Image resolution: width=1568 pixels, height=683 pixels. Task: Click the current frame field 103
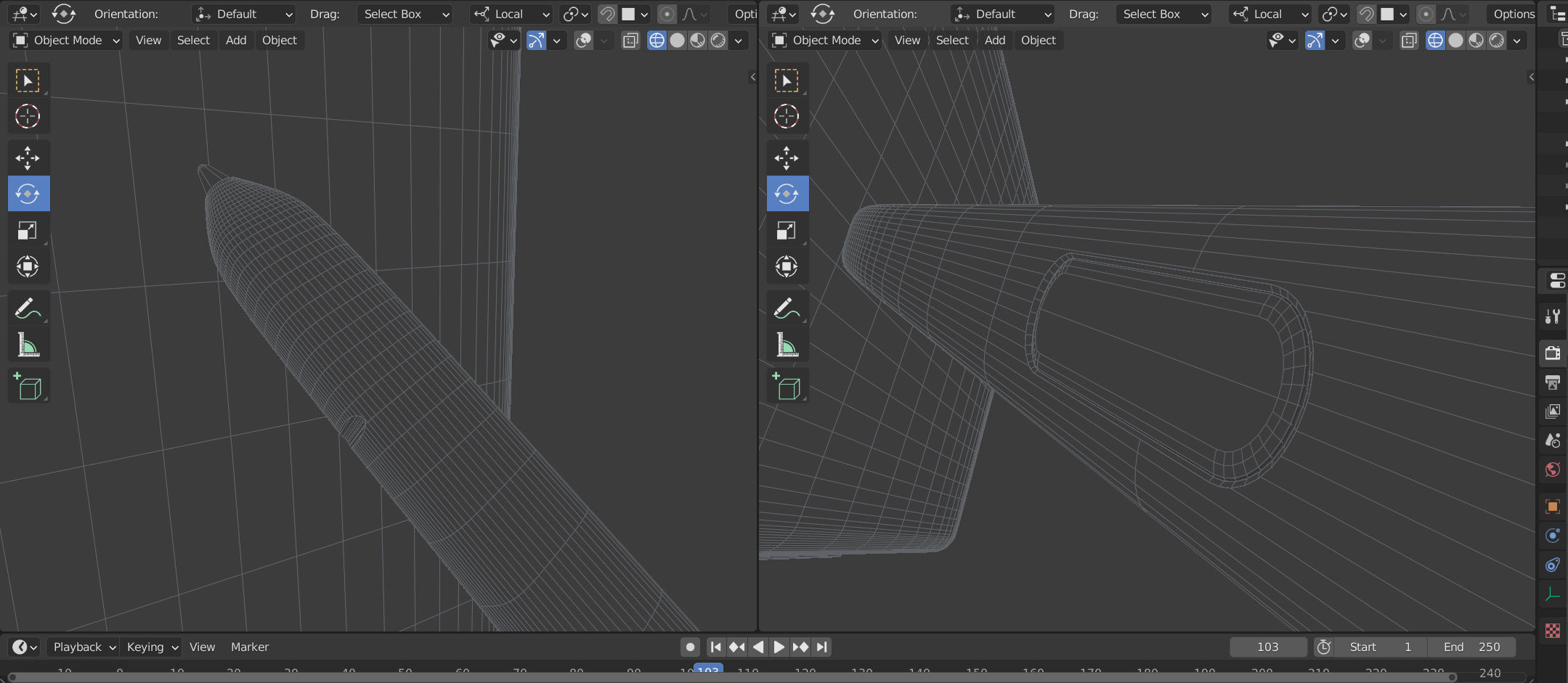coord(1268,647)
